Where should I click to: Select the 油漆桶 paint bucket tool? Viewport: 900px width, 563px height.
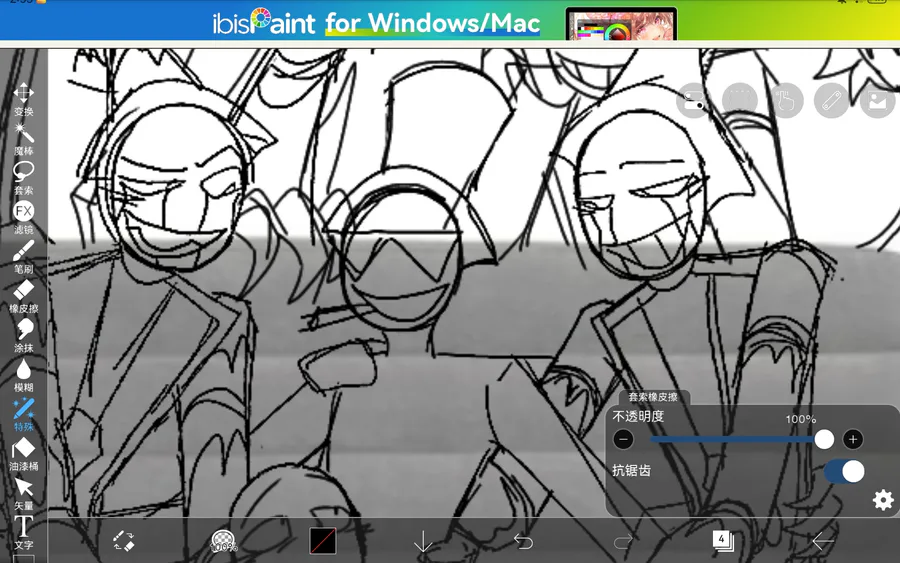pyautogui.click(x=24, y=454)
